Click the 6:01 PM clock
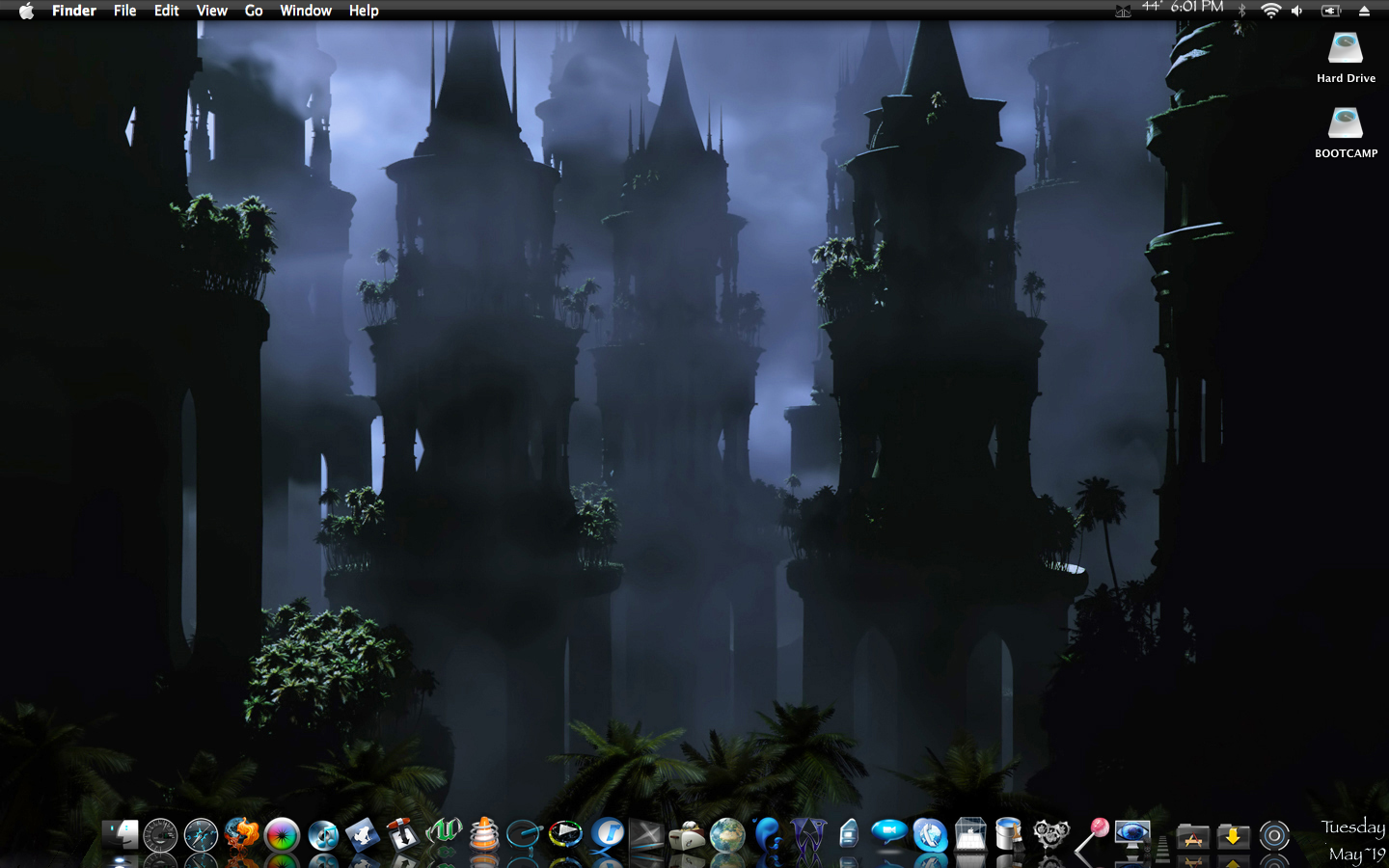Viewport: 1389px width, 868px height. 1197,8
